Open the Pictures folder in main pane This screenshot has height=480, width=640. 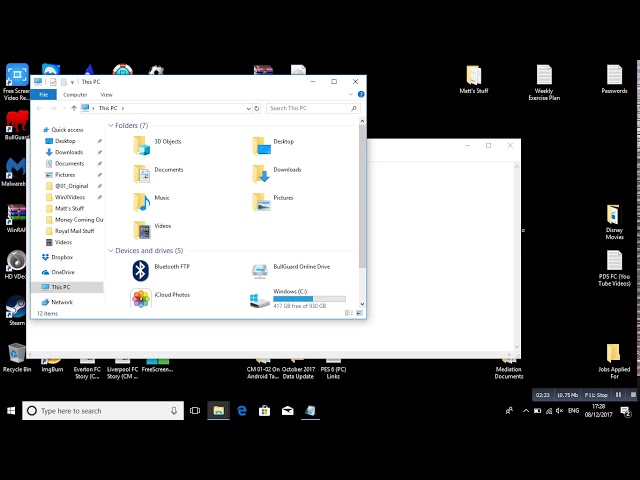[273, 200]
